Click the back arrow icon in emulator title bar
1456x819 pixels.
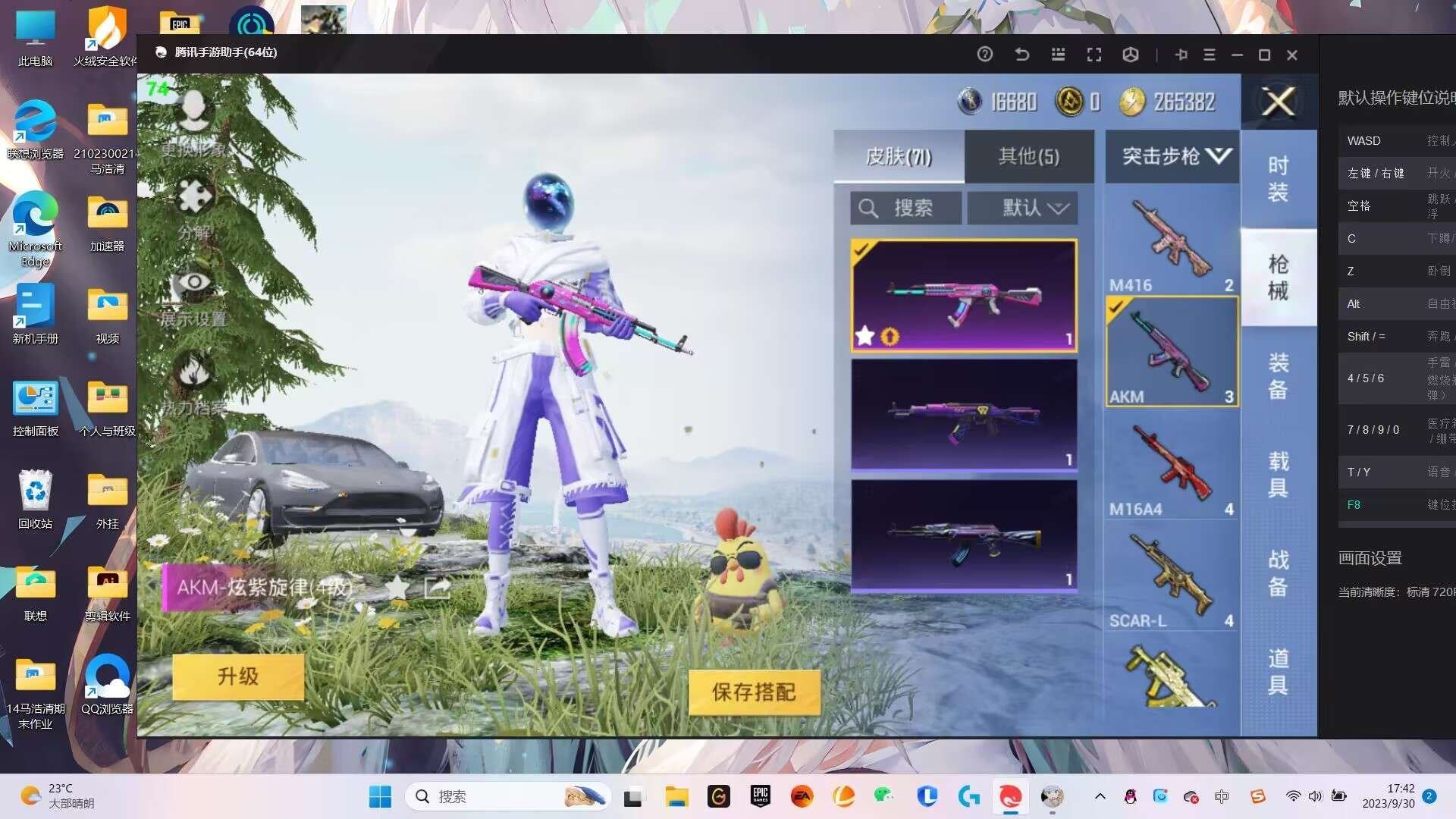pyautogui.click(x=1021, y=55)
